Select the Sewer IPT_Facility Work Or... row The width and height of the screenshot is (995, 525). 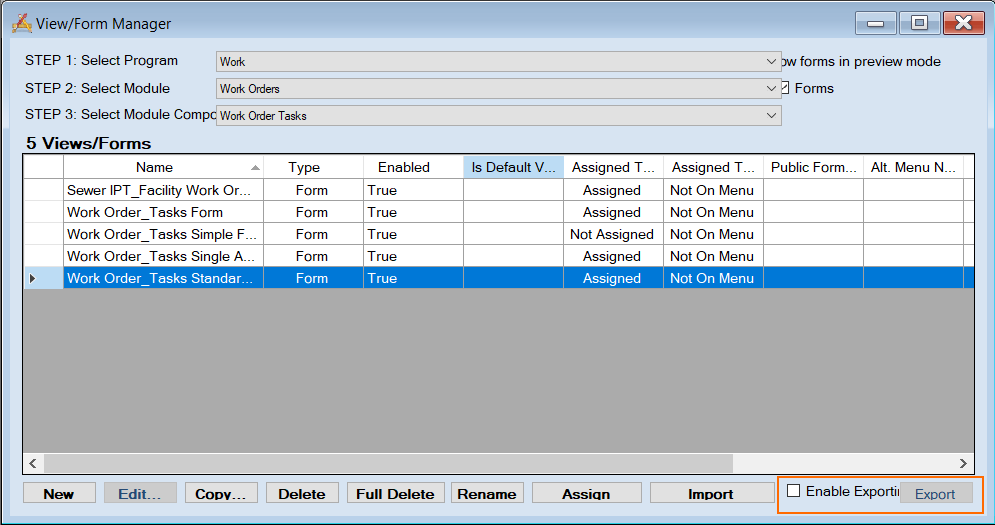tap(498, 190)
